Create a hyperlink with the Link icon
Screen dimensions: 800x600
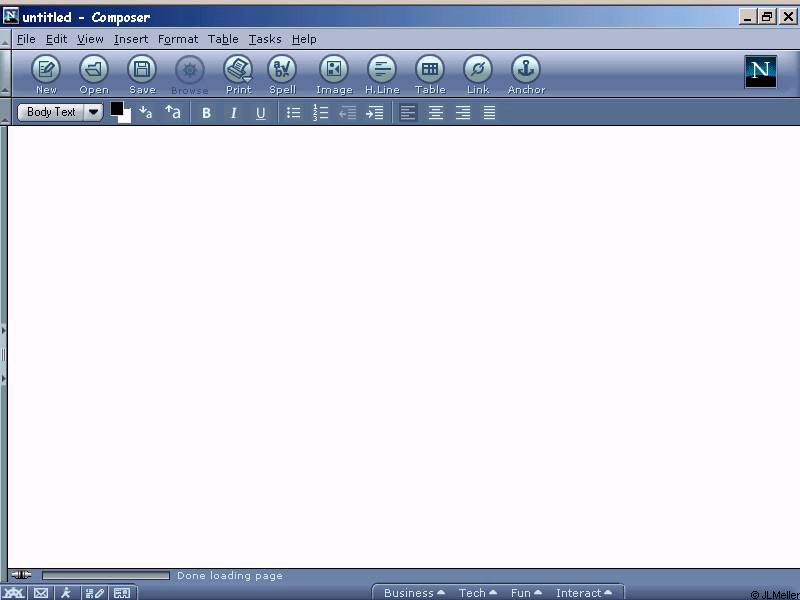click(x=478, y=74)
